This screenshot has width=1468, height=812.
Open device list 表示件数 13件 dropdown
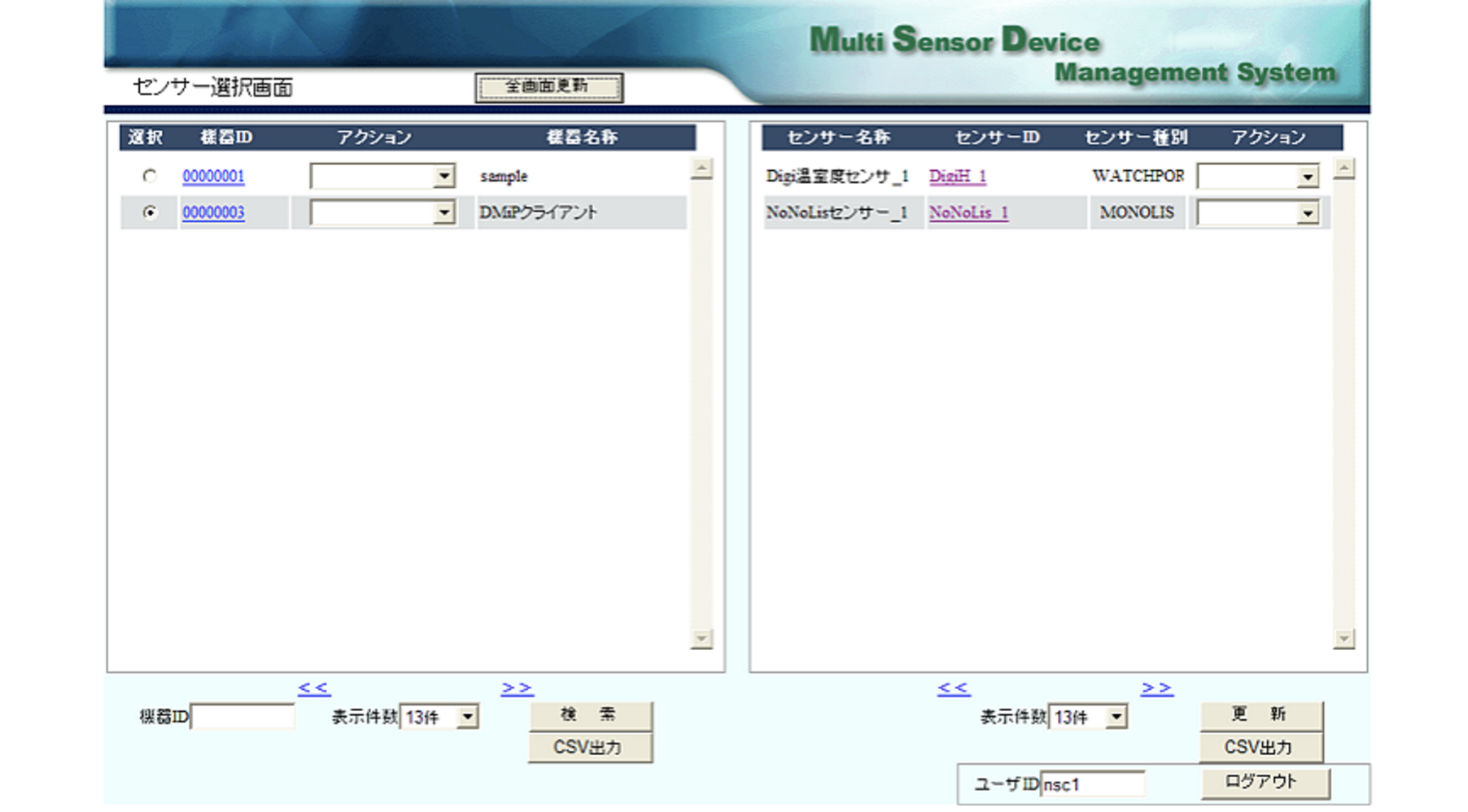pos(439,717)
